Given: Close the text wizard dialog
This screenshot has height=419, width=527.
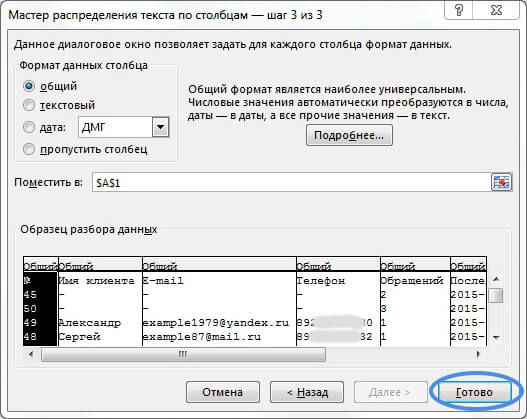Looking at the screenshot, I should click(496, 10).
